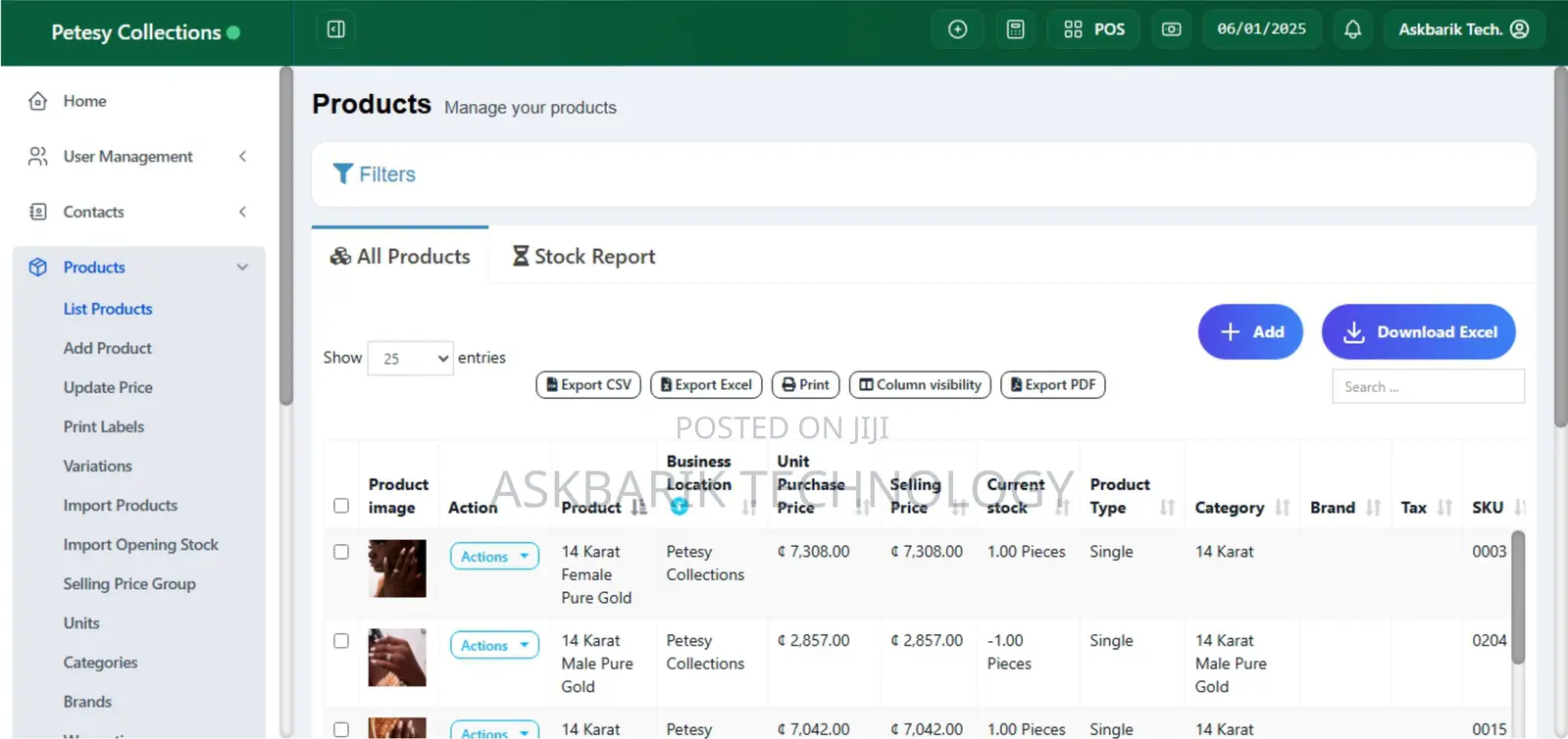Click Export Excel button

[706, 385]
